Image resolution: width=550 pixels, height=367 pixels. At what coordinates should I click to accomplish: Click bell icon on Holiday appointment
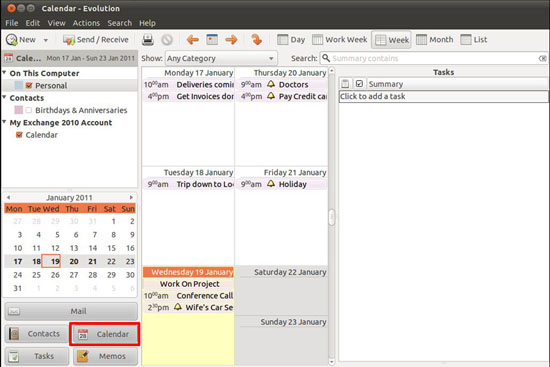(271, 184)
